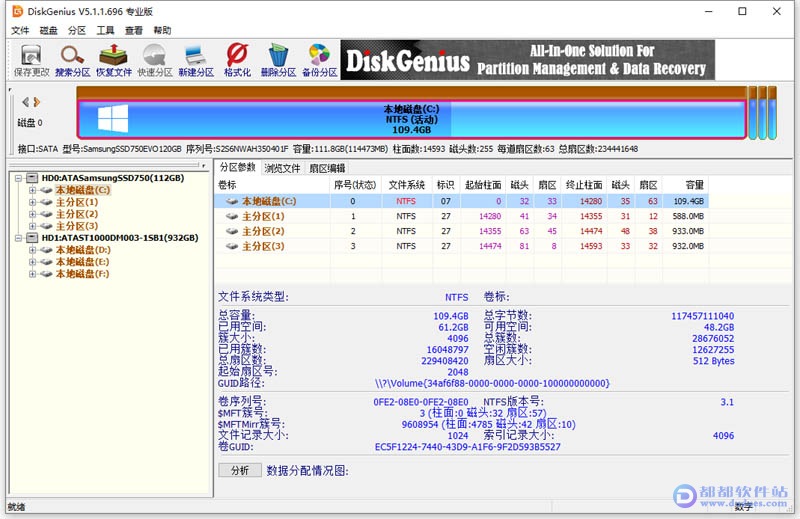
Task: Click the 快速分区 quick partition icon
Action: tap(155, 60)
